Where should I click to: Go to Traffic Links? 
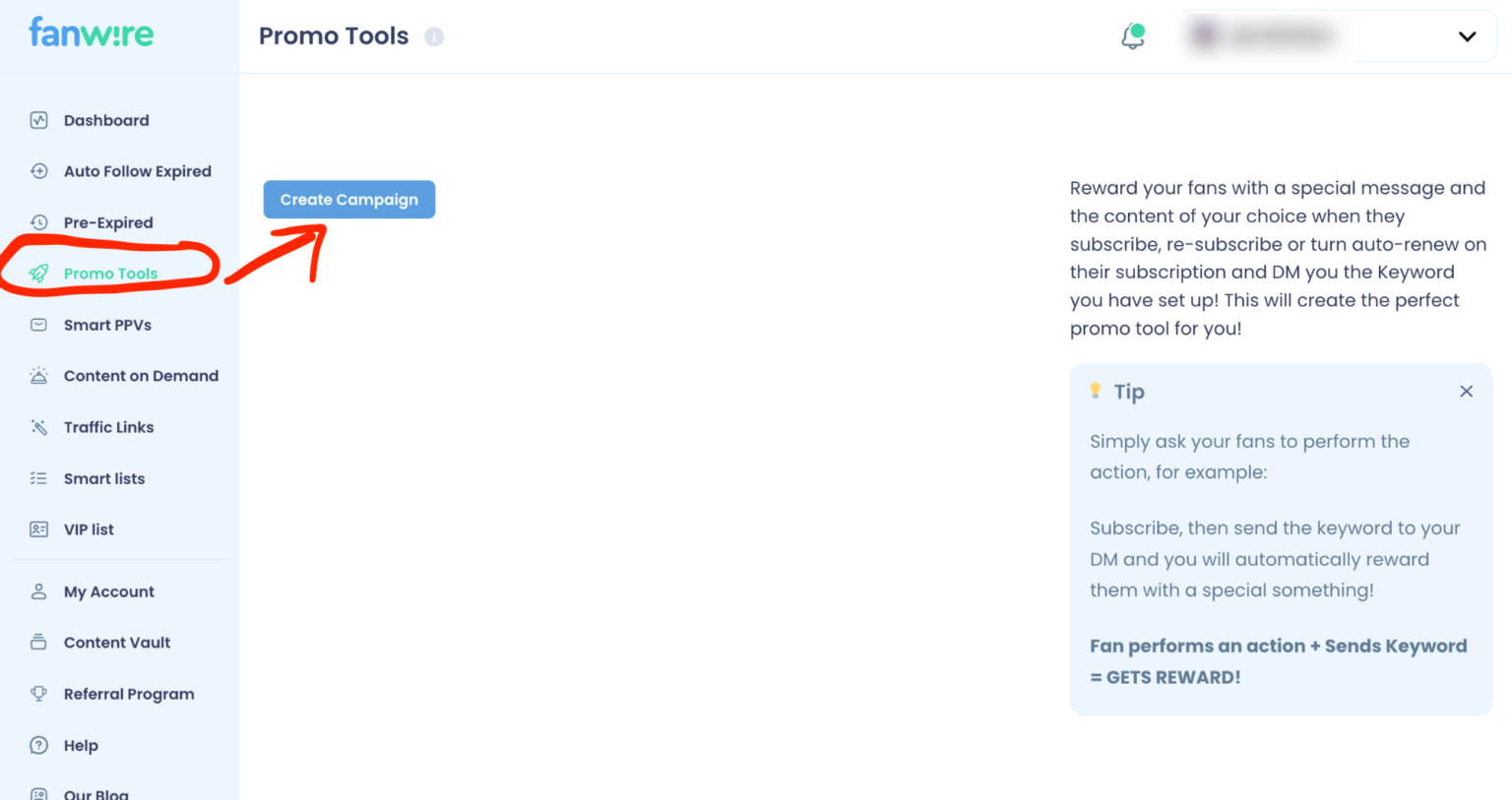[108, 427]
